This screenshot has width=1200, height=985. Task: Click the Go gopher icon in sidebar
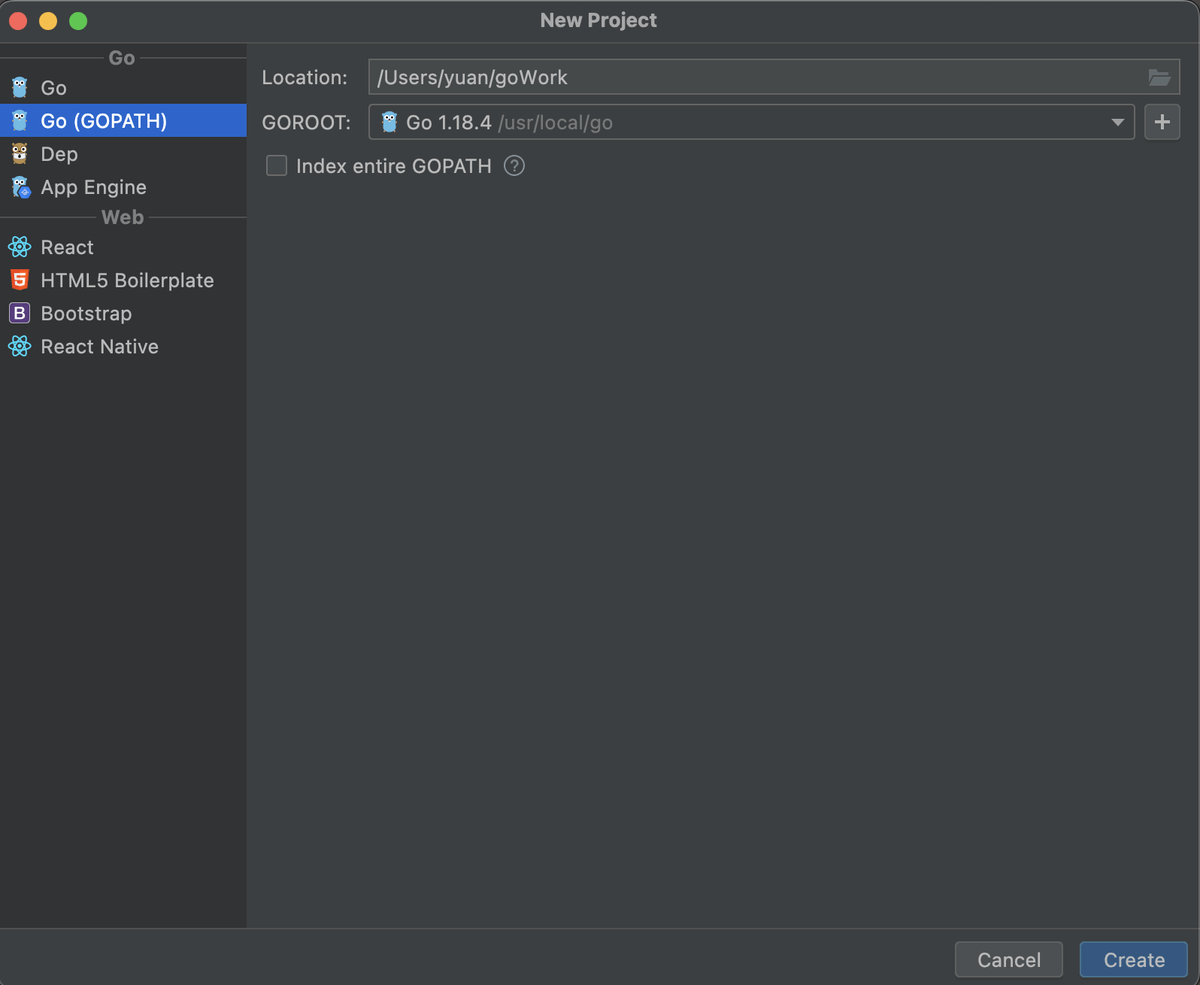click(20, 88)
